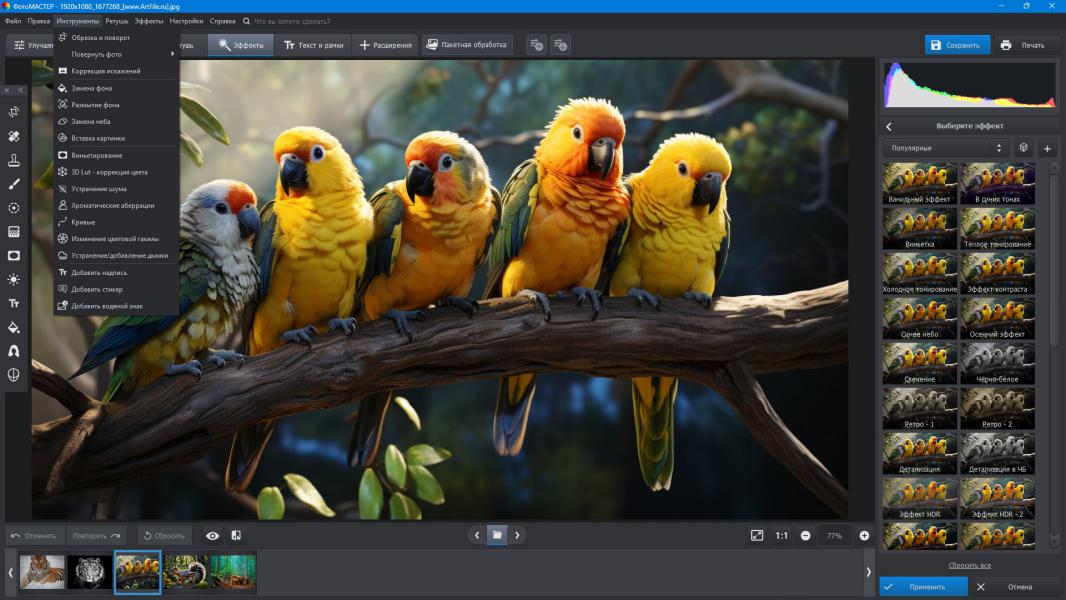The image size is (1066, 600).
Task: Click the search field Что вы хотите сделать?
Action: (x=292, y=21)
